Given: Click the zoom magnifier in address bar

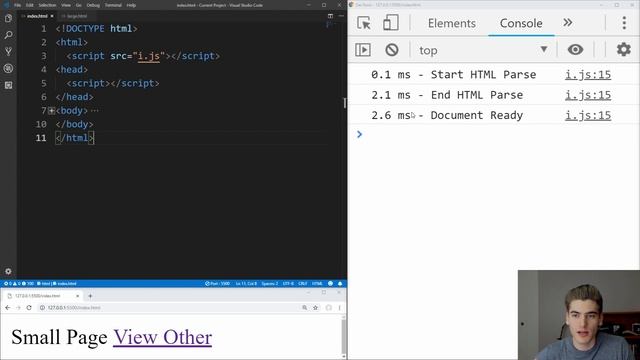Looking at the screenshot, I should pos(304,308).
